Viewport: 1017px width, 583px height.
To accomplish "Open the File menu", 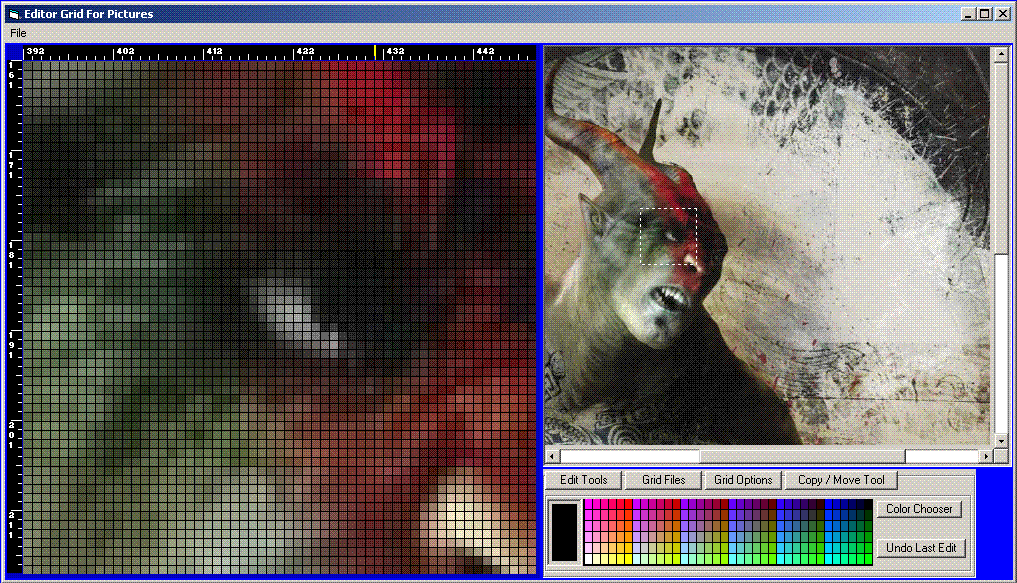I will (18, 33).
